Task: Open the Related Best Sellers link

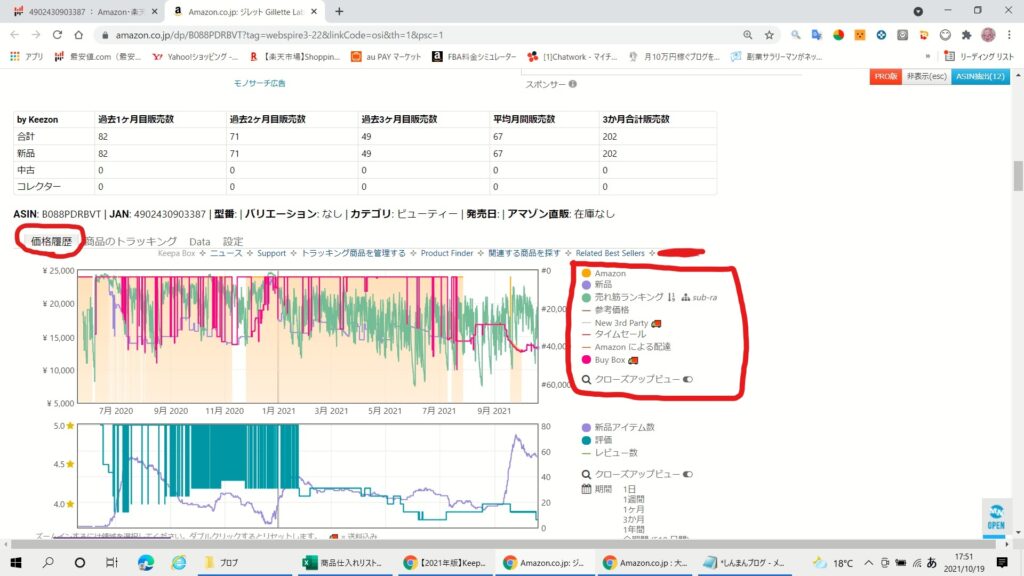Action: click(x=610, y=253)
